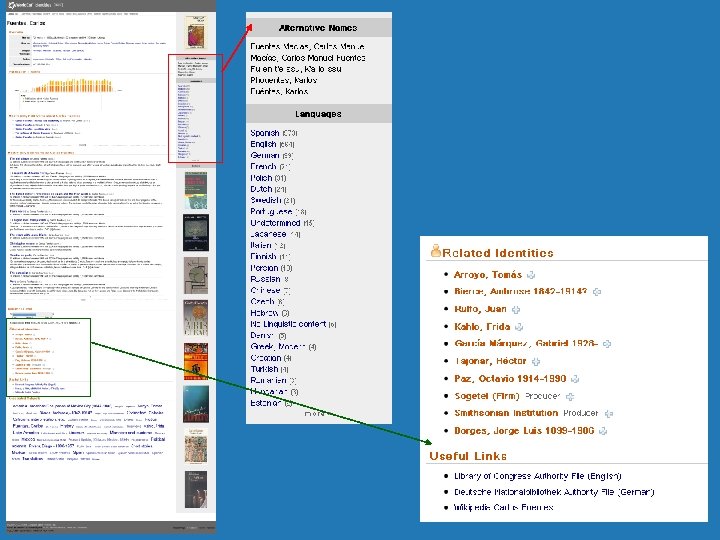Click the plus icon beside Arroyo, Tomás
Screen dimensions: 720x540
[531, 275]
